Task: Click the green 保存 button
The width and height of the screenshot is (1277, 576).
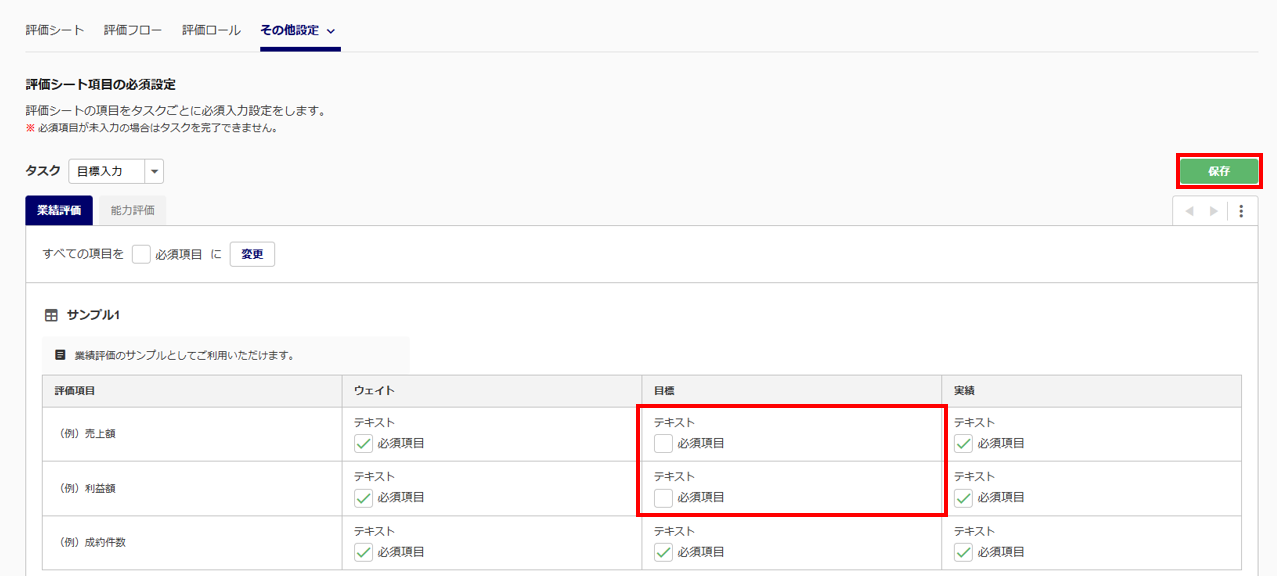Action: tap(1219, 171)
